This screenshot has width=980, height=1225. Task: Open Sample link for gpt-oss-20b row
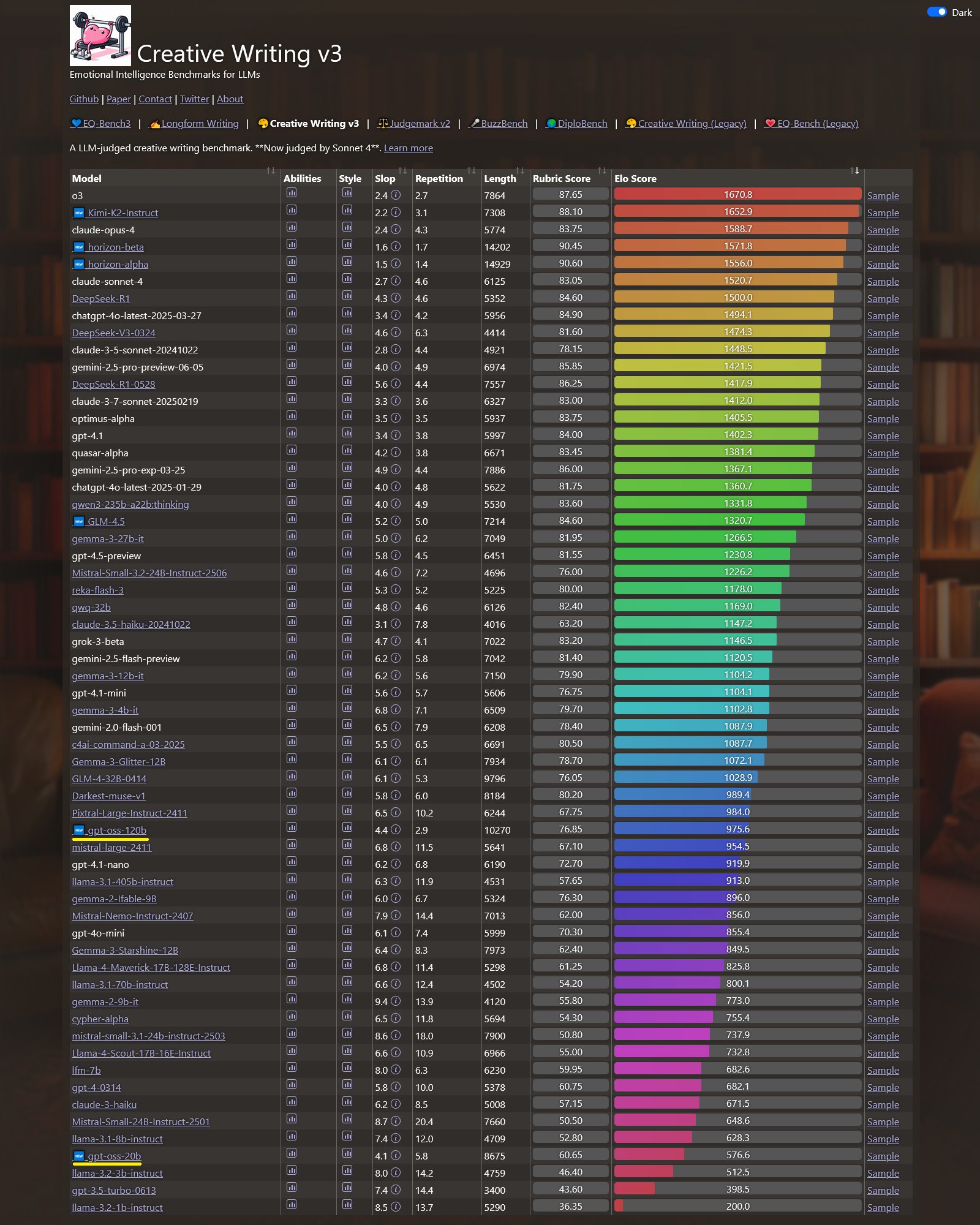[x=883, y=1156]
